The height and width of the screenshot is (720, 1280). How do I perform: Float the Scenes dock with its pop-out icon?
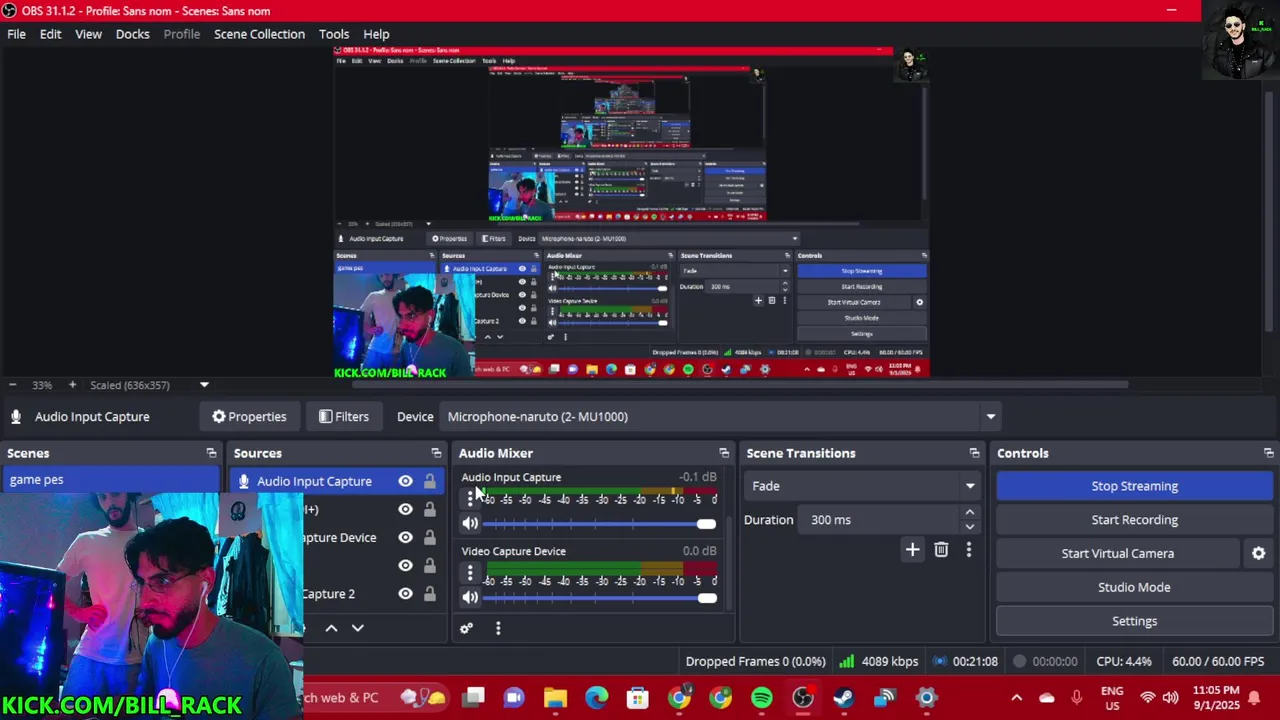211,453
